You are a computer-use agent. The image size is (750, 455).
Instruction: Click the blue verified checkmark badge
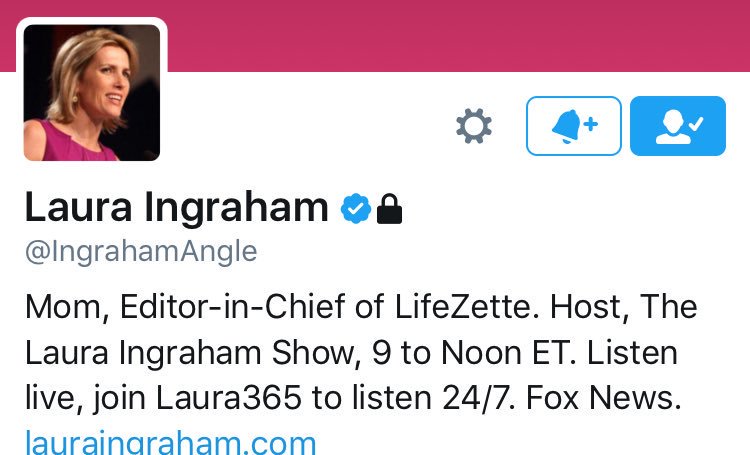click(356, 208)
